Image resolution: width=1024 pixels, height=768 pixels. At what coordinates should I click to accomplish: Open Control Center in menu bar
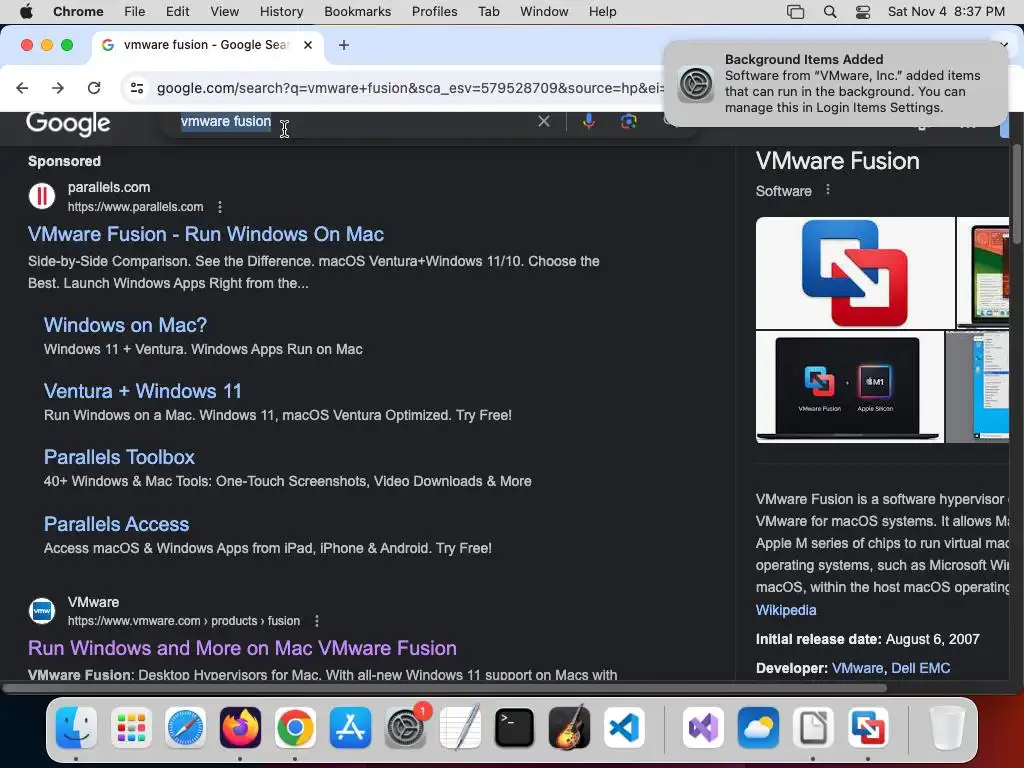(863, 11)
